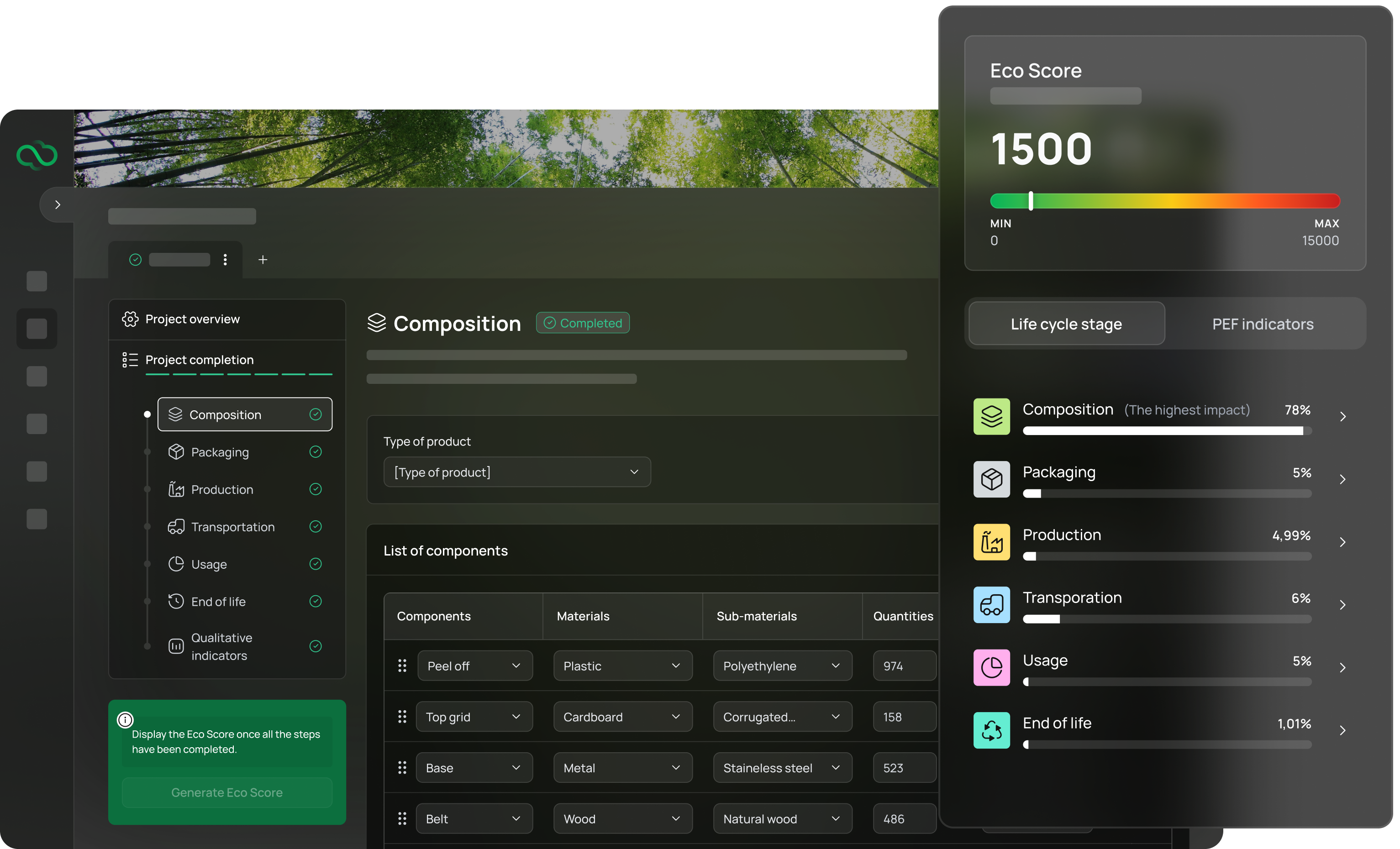Open the Polyethylene sub-material dropdown
This screenshot has width=1400, height=849.
(x=782, y=666)
